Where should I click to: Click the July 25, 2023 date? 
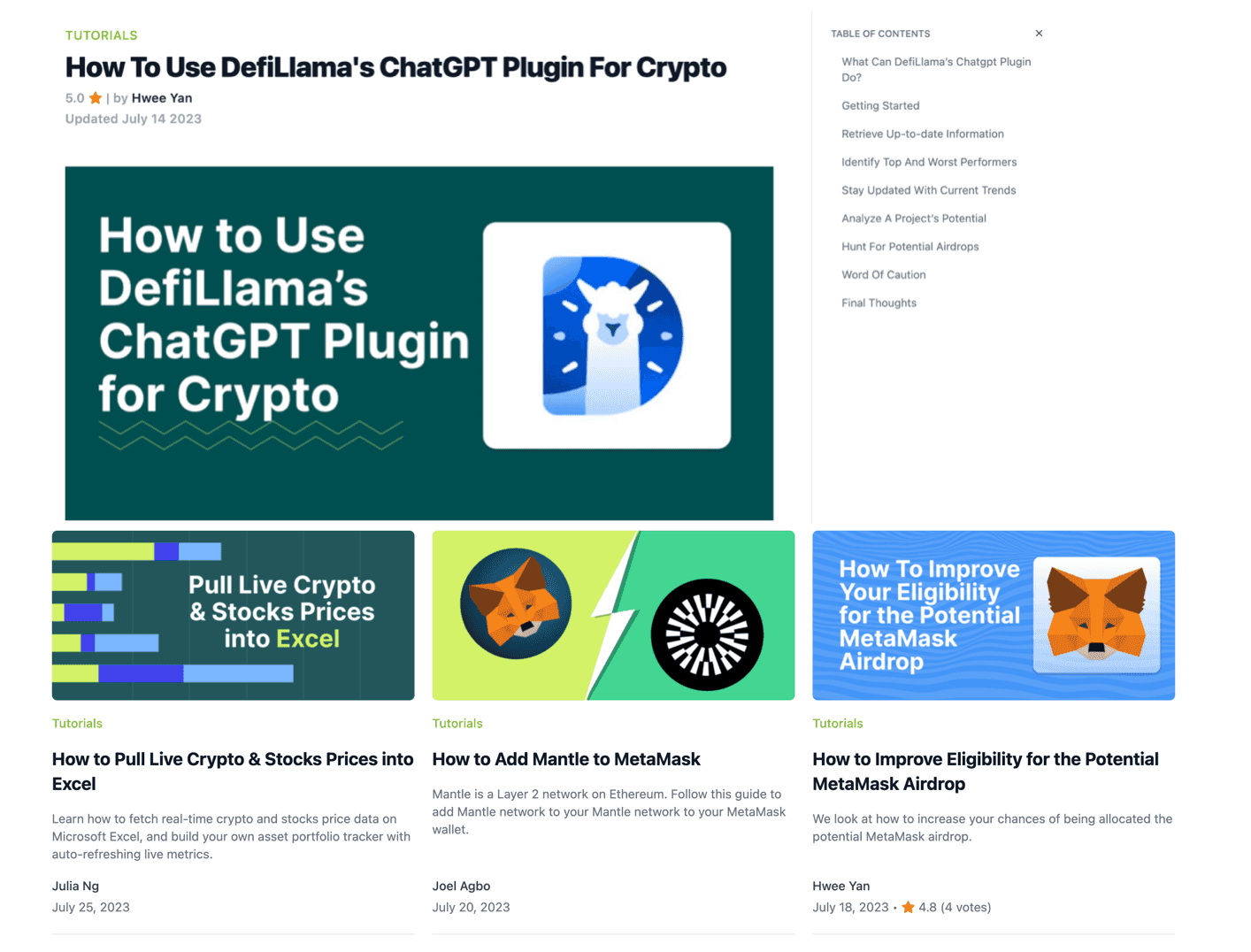point(91,907)
